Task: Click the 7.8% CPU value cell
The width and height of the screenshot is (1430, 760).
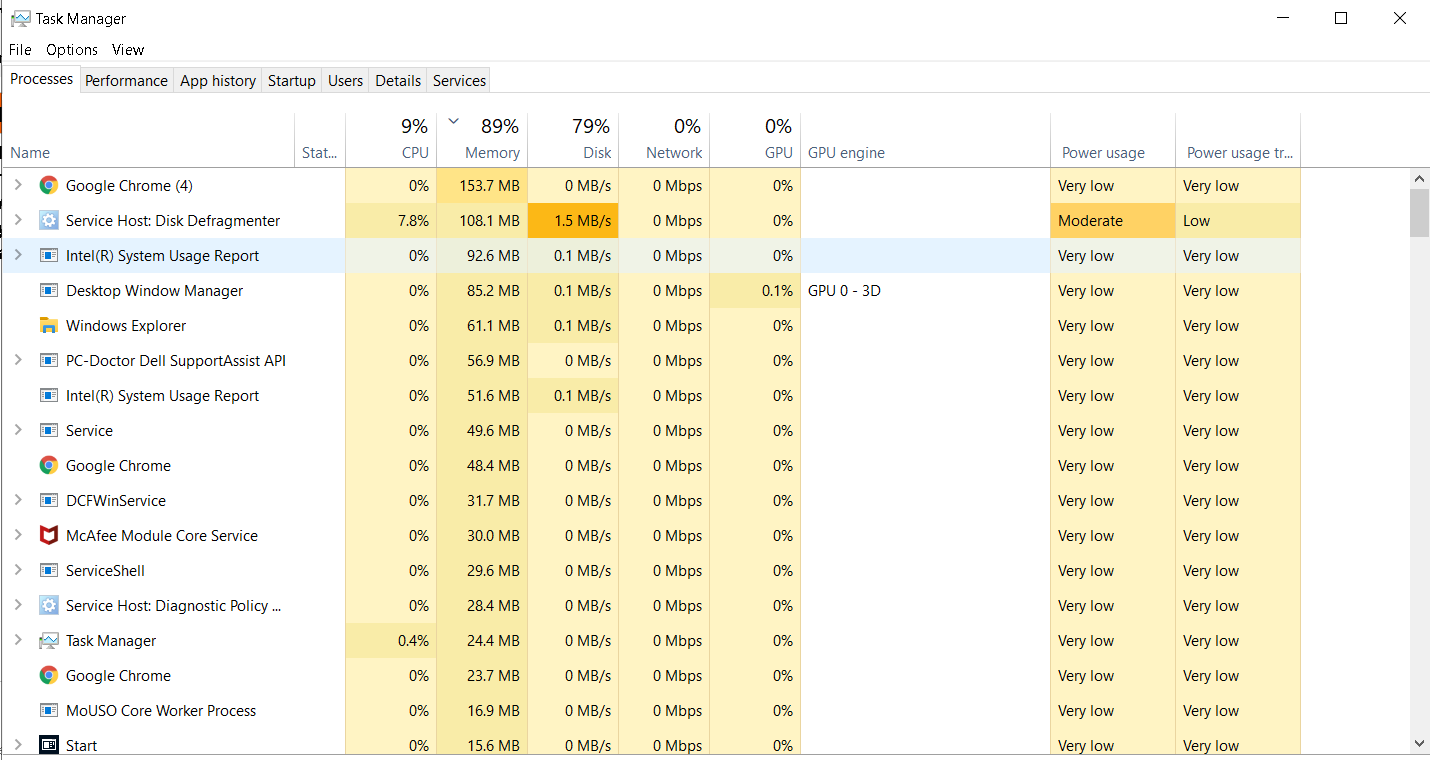Action: click(391, 220)
